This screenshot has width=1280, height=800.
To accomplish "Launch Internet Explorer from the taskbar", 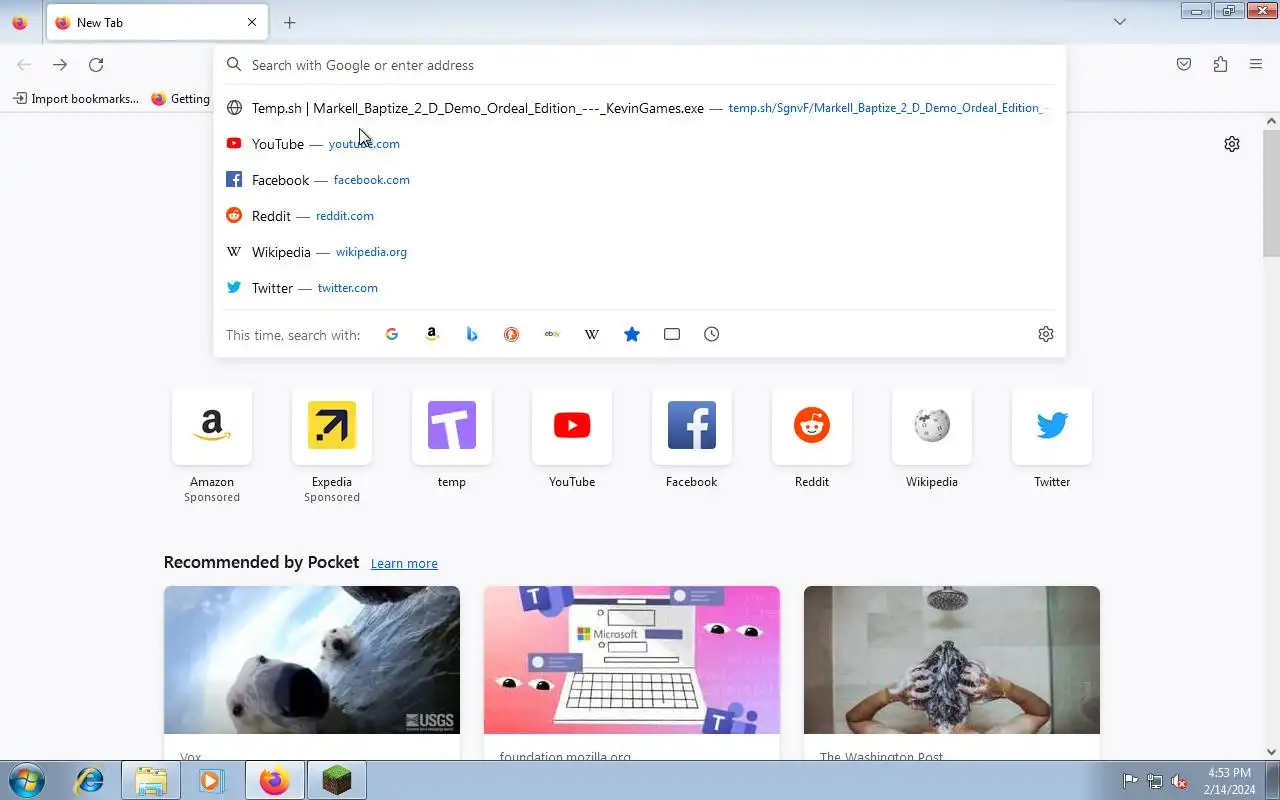I will pyautogui.click(x=90, y=780).
